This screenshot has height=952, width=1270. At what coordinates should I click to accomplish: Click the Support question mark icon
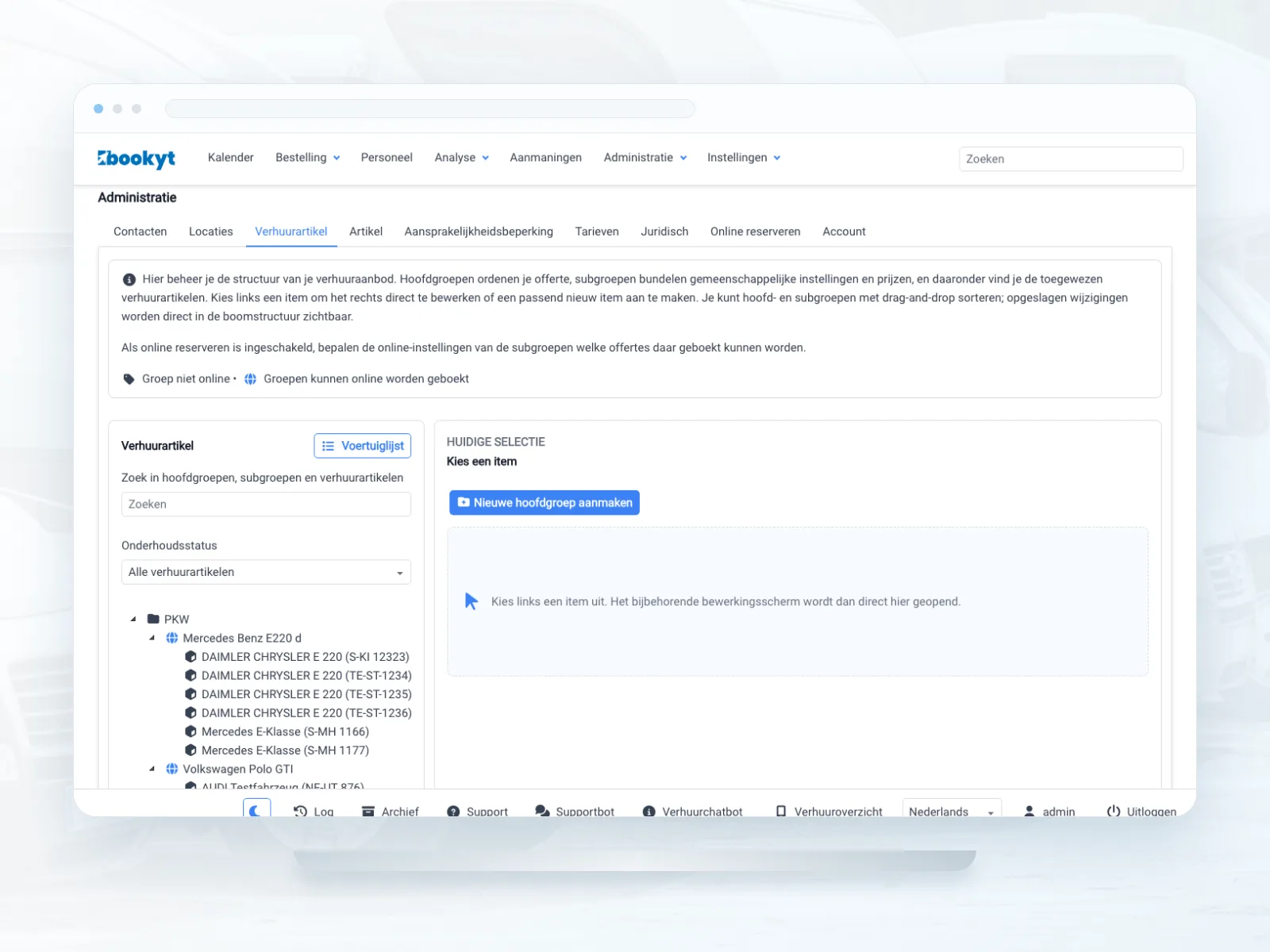pos(453,812)
